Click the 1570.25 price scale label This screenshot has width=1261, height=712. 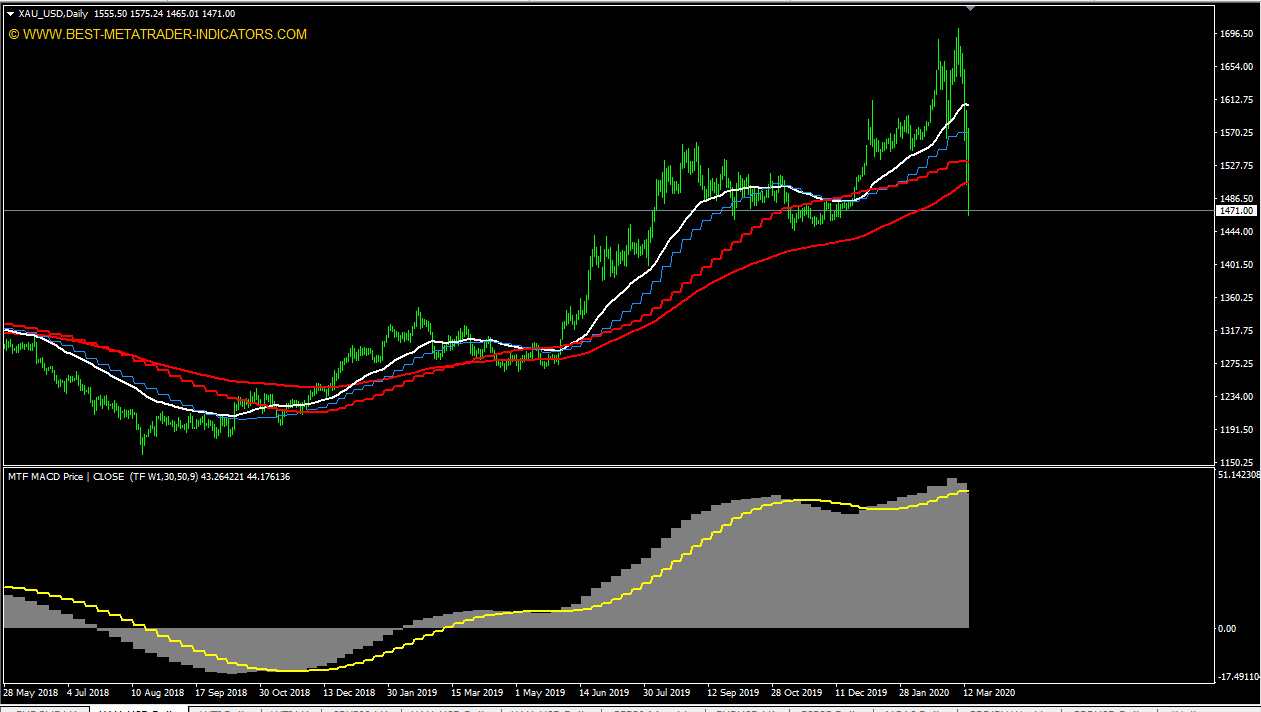1237,133
